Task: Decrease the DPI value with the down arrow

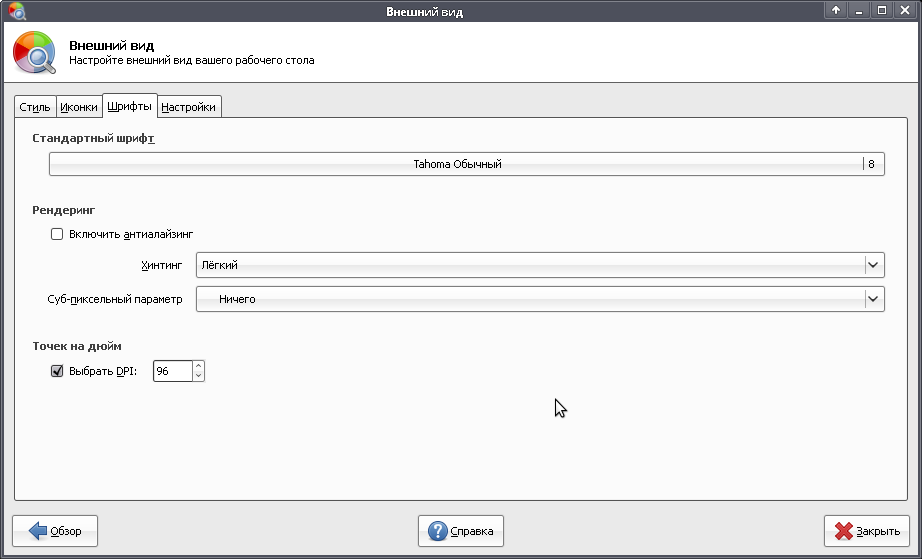Action: [198, 376]
